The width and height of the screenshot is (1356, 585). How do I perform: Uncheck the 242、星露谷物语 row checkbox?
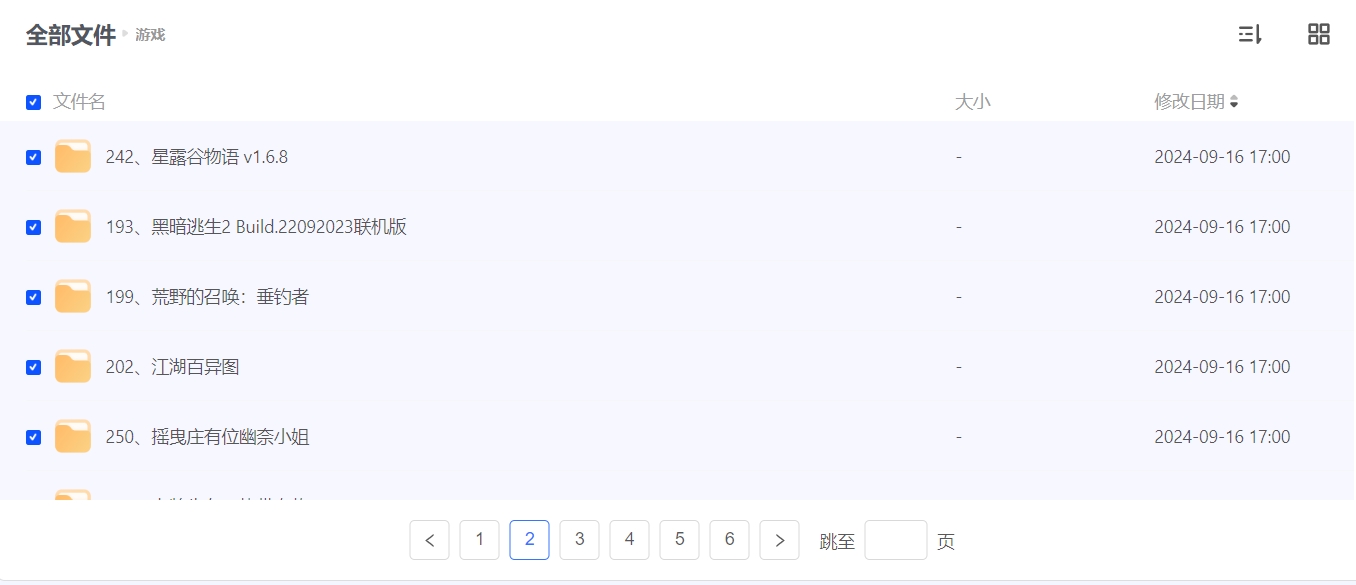pos(33,157)
